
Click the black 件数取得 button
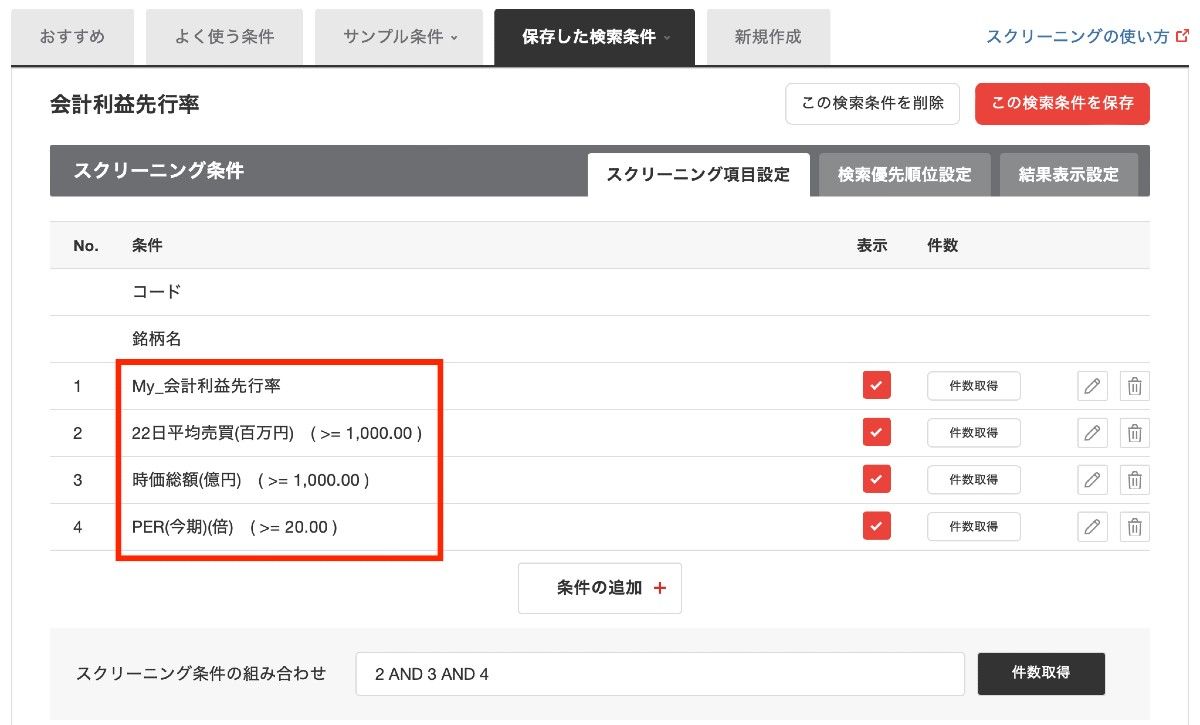pos(1040,673)
